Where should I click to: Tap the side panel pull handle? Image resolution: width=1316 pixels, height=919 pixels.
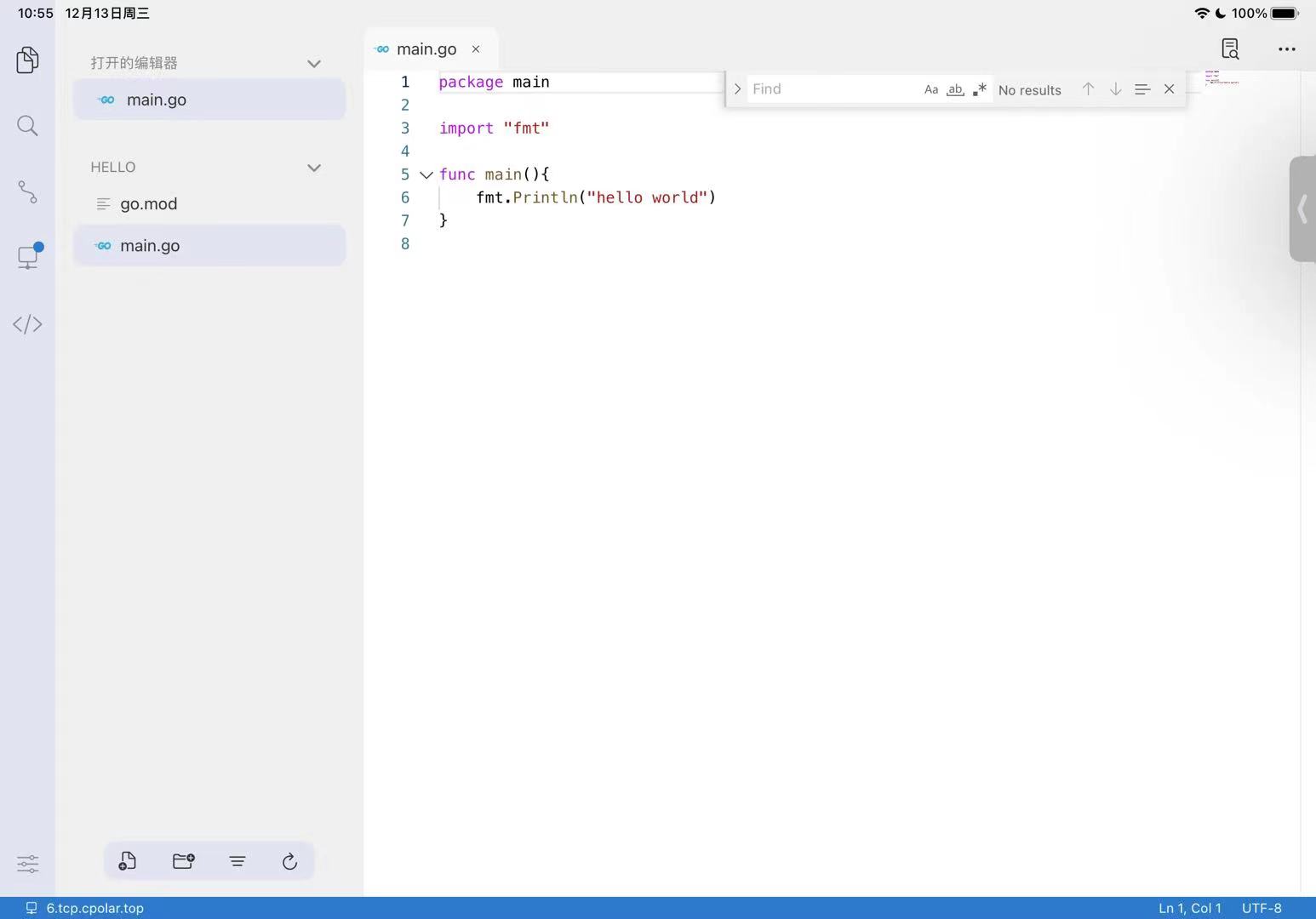1302,208
